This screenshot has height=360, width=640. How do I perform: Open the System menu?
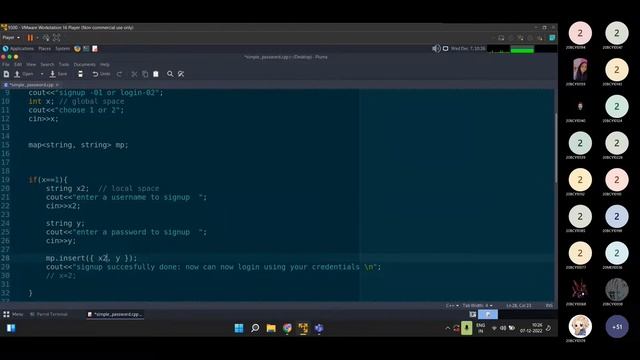pos(62,49)
